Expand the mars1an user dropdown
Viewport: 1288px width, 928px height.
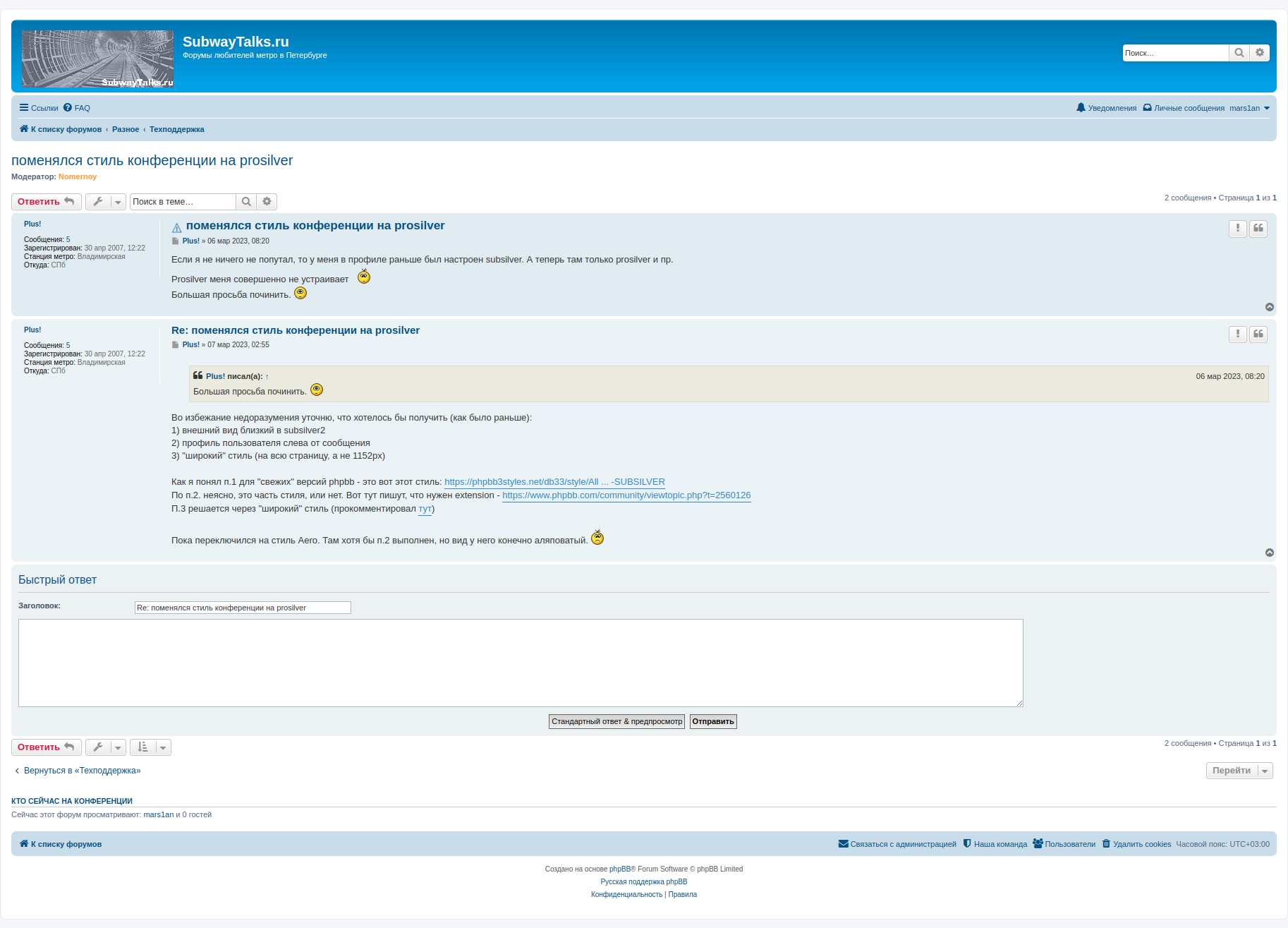1249,108
